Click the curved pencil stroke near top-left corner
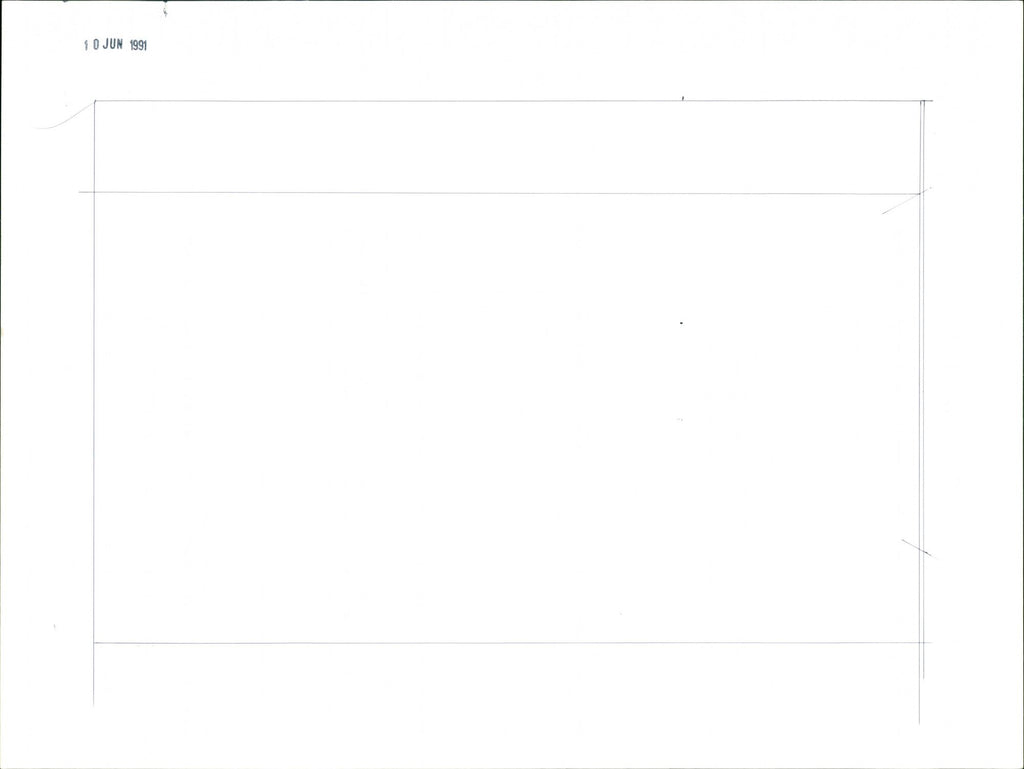The height and width of the screenshot is (769, 1024). coord(62,120)
